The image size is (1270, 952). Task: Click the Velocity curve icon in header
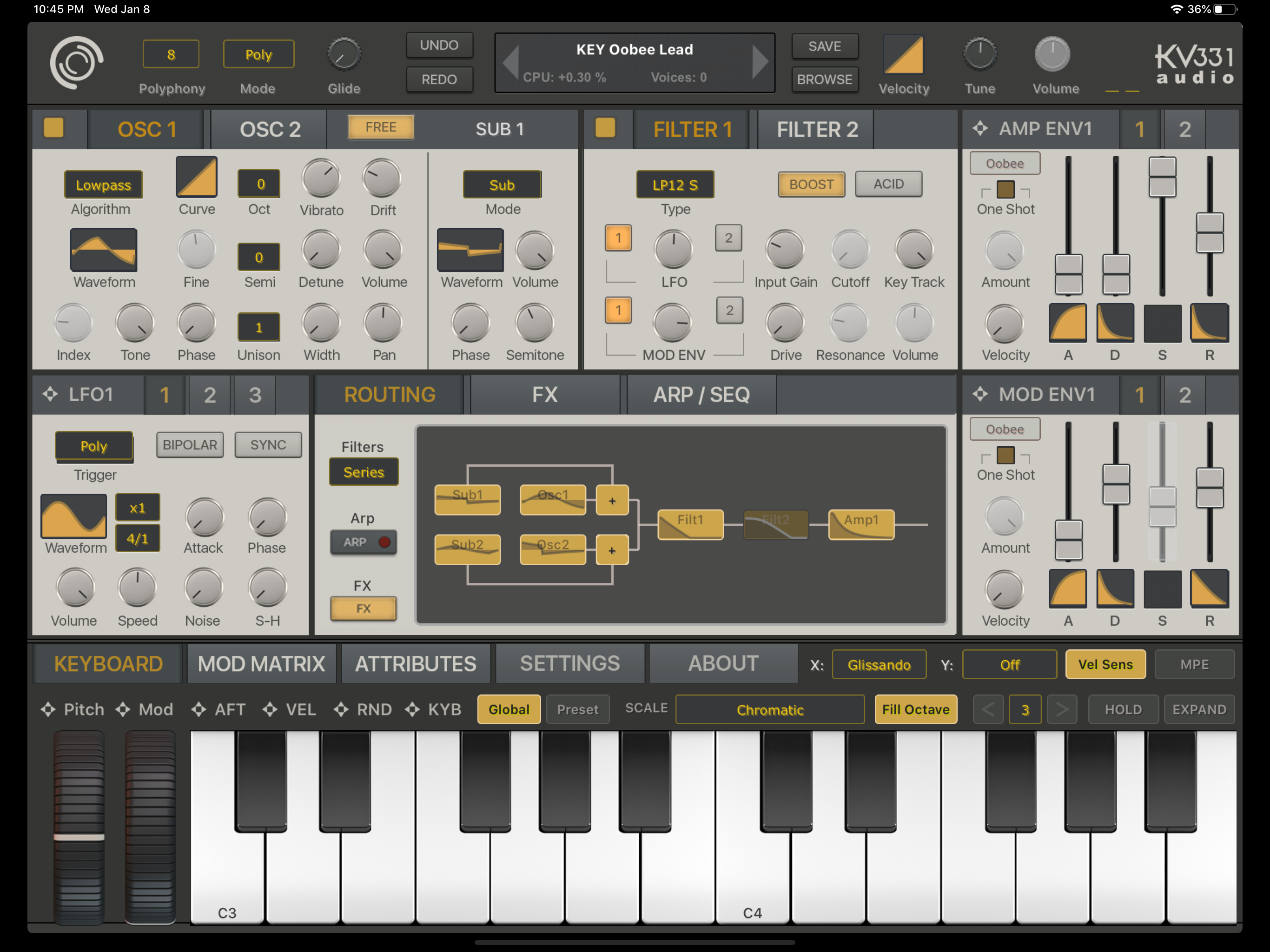(903, 55)
